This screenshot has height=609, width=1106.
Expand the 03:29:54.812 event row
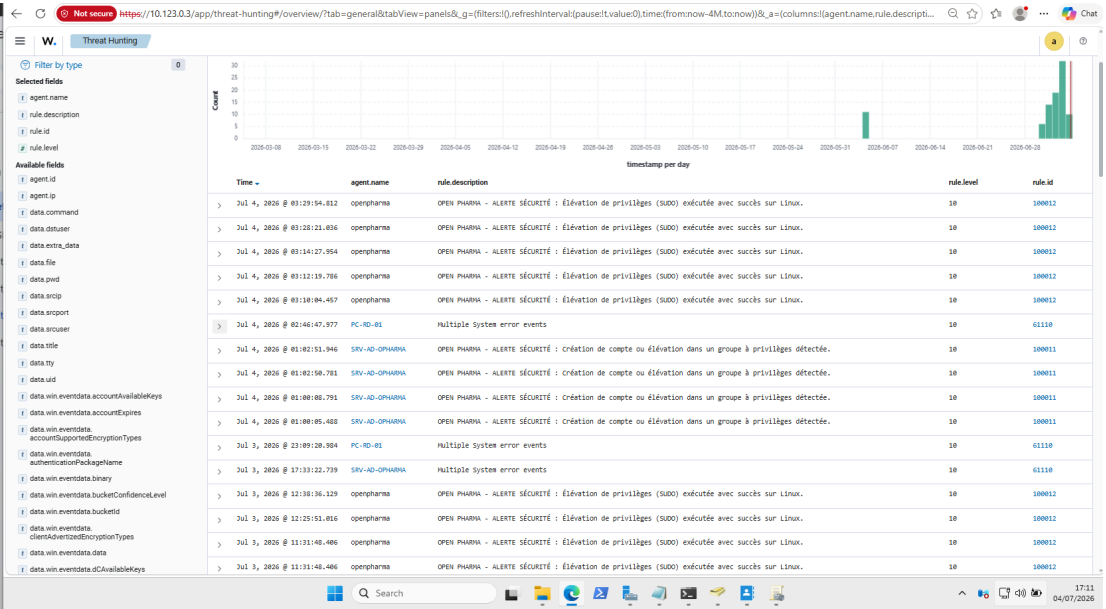[x=219, y=205]
